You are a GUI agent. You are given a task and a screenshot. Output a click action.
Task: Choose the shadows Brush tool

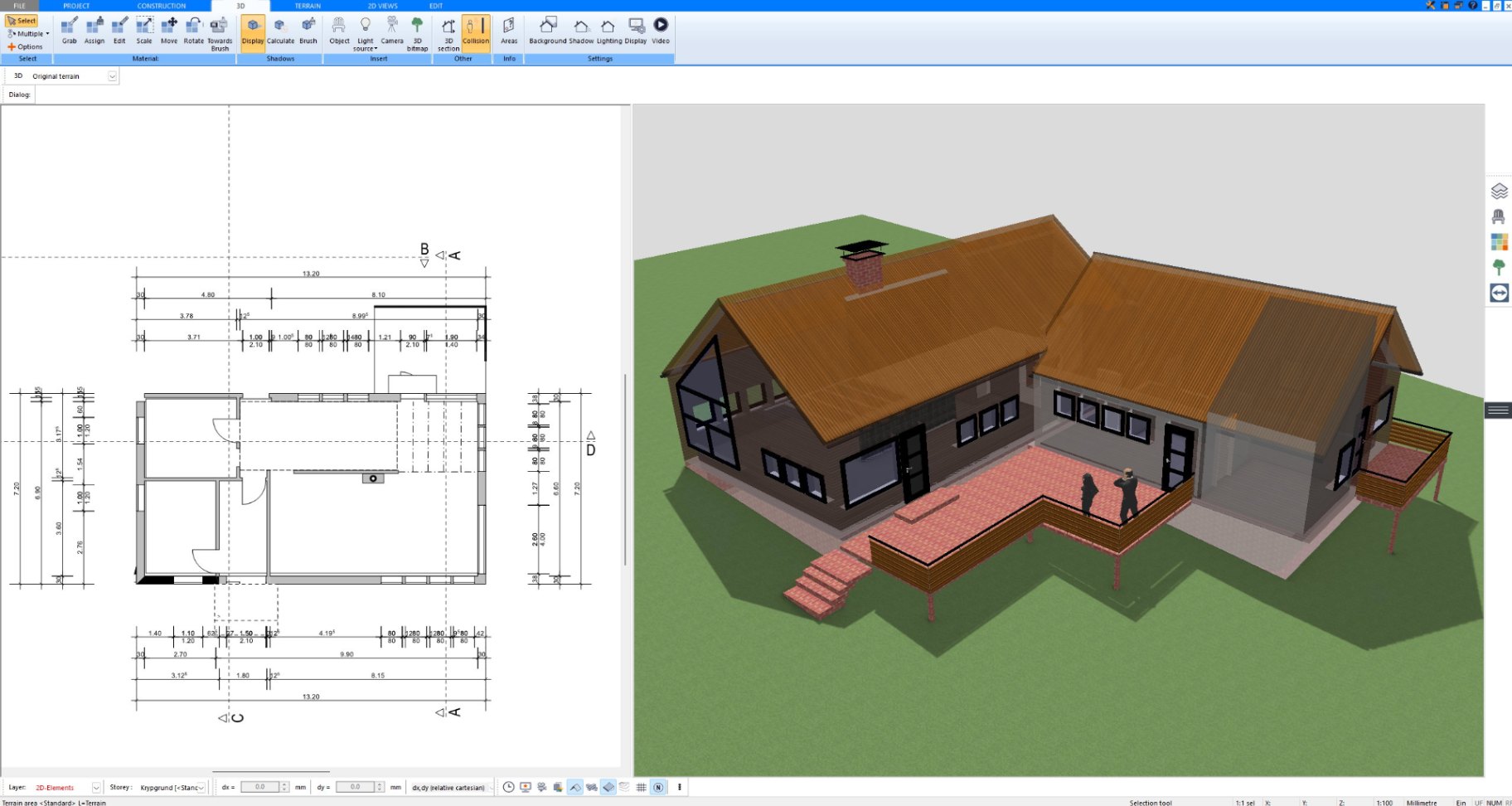(x=308, y=31)
